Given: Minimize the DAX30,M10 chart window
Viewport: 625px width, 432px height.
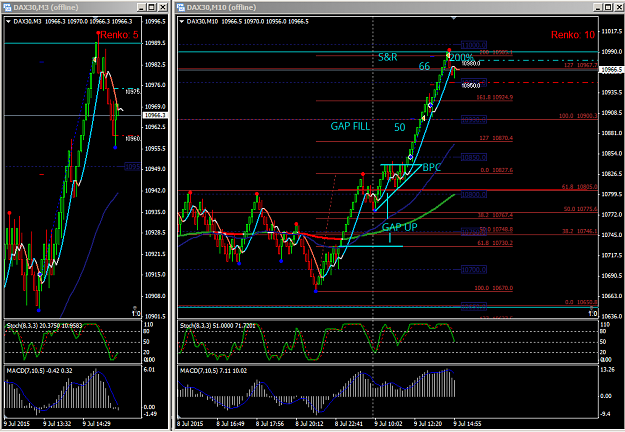Looking at the screenshot, I should [597, 7].
